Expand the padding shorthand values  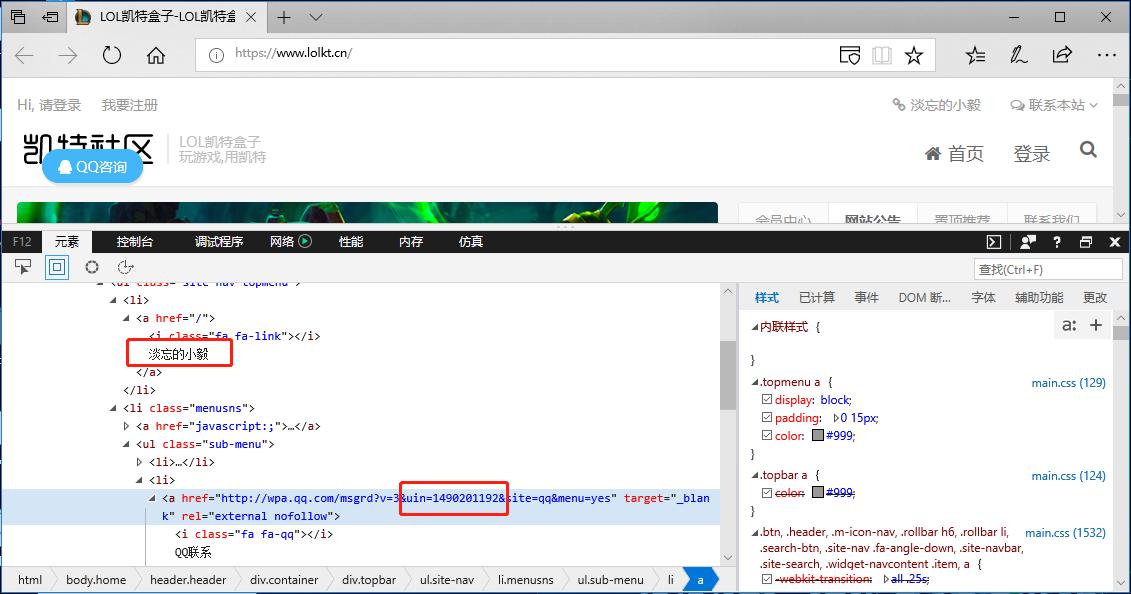click(x=835, y=418)
